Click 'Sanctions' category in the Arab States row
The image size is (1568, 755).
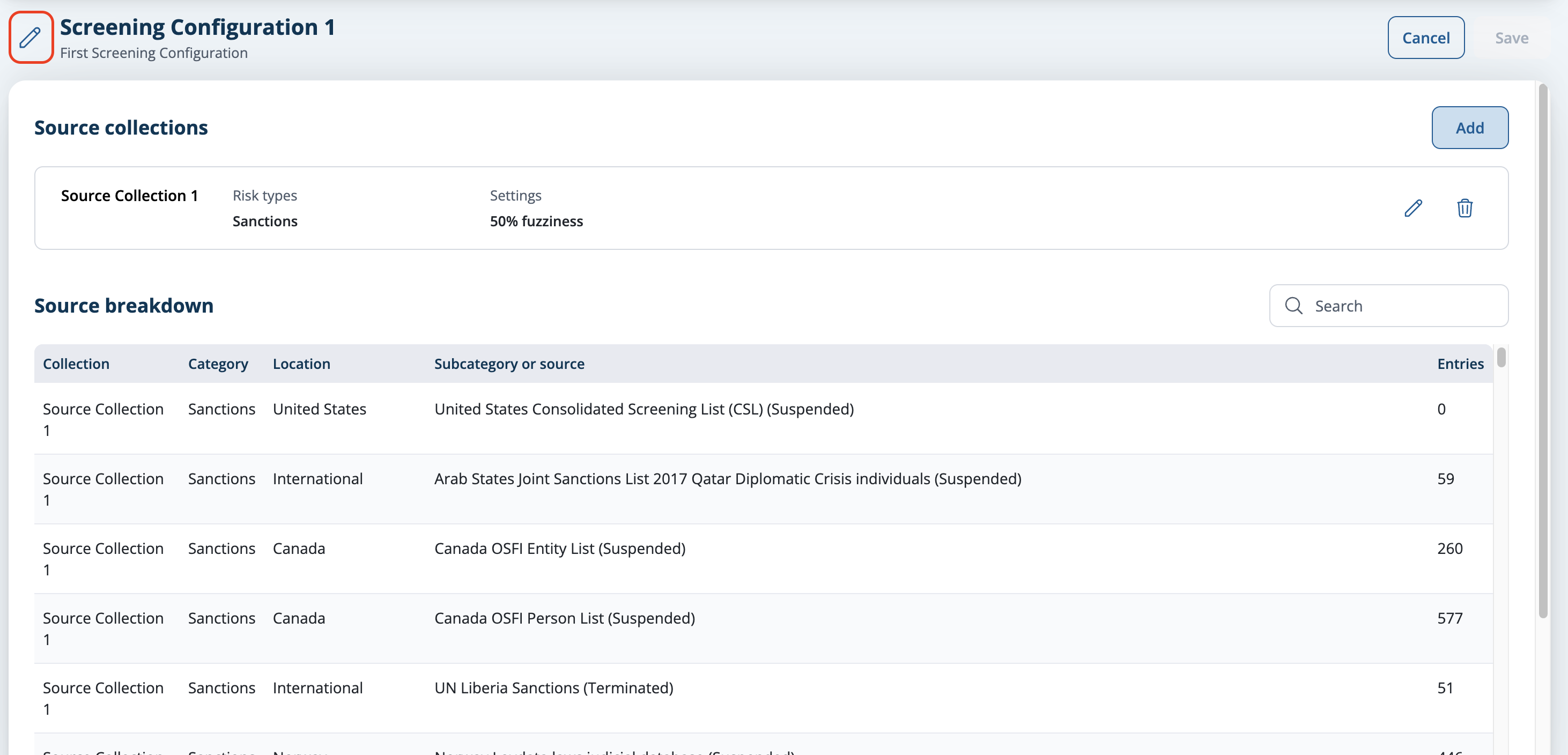coord(221,479)
